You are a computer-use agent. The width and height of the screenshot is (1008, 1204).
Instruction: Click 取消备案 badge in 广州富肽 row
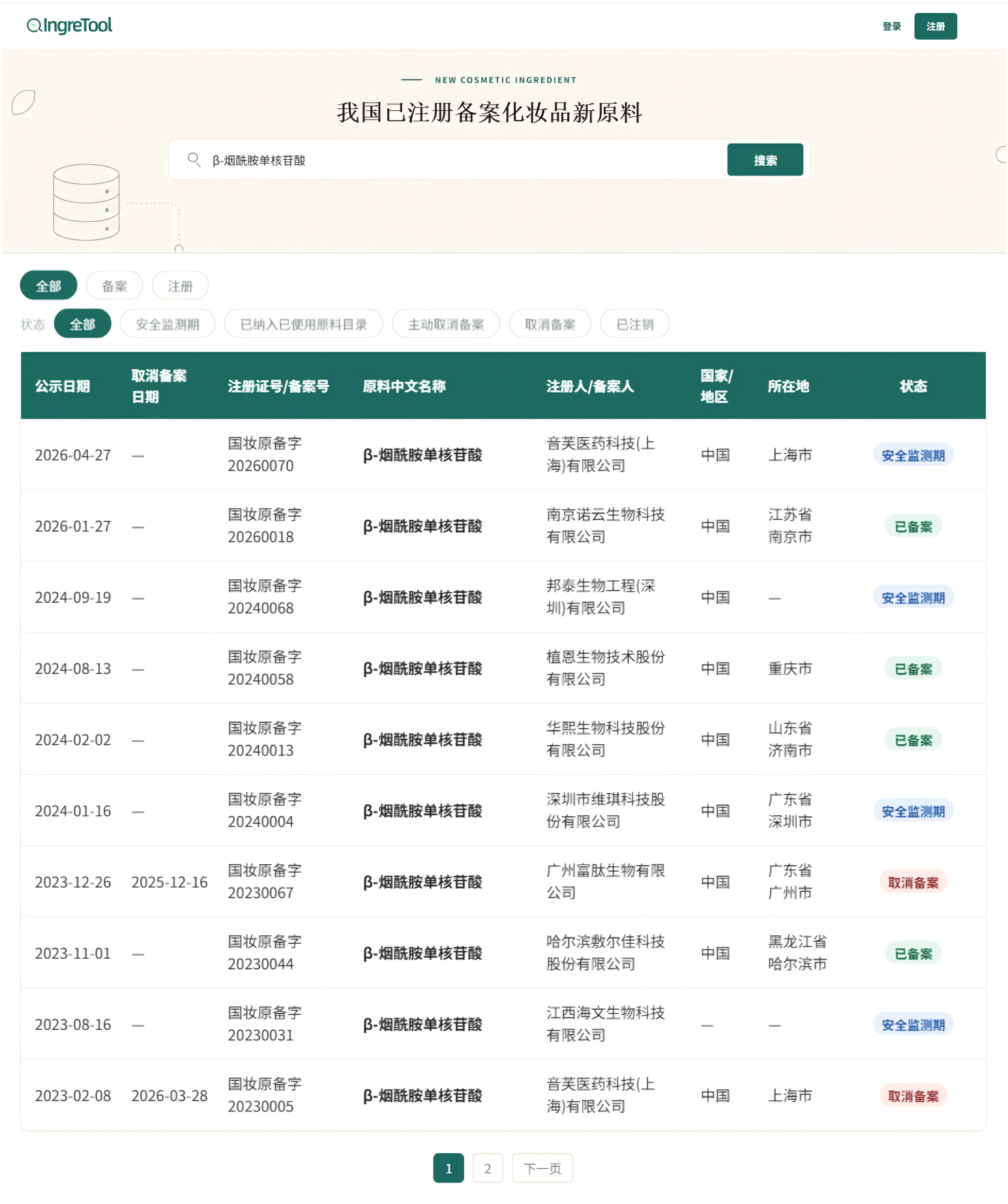[913, 882]
